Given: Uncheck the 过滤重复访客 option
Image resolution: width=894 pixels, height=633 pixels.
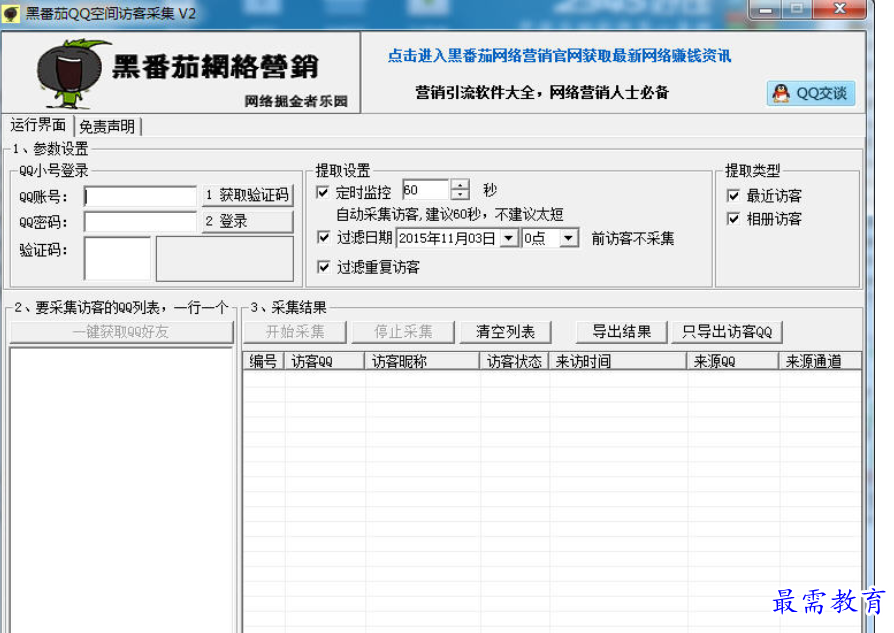Looking at the screenshot, I should pyautogui.click(x=323, y=266).
